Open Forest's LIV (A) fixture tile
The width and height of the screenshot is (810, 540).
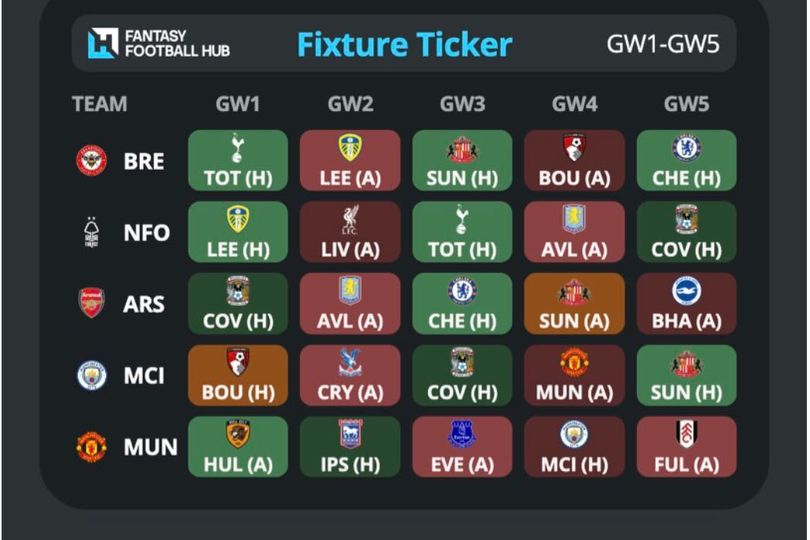point(350,232)
